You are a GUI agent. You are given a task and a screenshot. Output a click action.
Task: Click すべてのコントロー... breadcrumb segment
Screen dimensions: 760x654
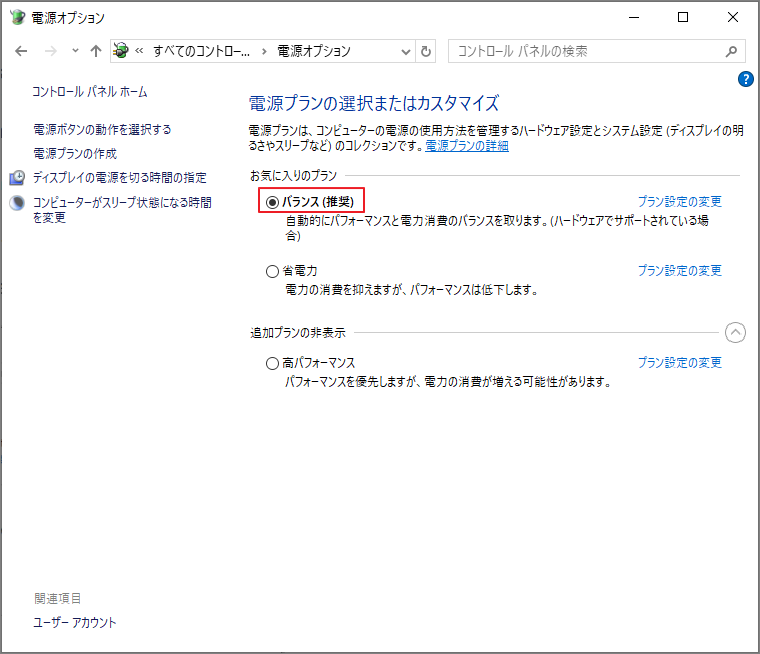point(202,51)
